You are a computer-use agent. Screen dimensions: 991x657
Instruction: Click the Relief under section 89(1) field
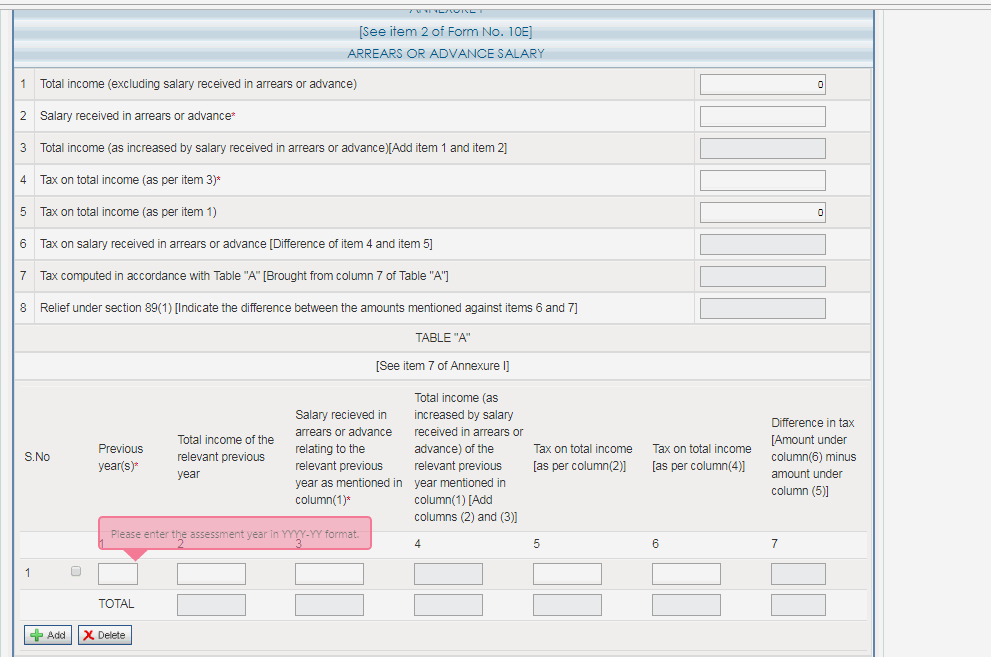(762, 308)
